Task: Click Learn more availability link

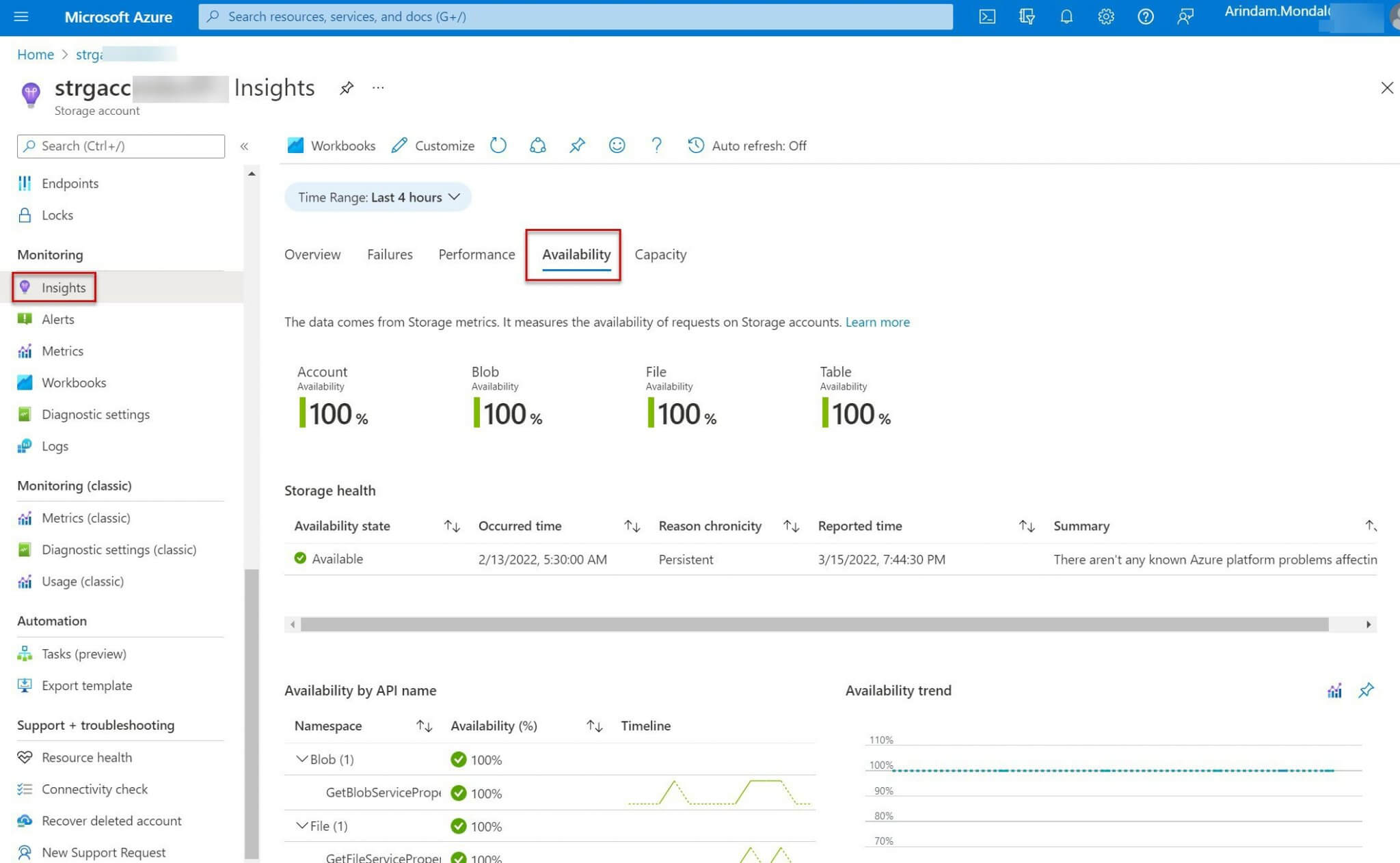Action: pyautogui.click(x=878, y=322)
